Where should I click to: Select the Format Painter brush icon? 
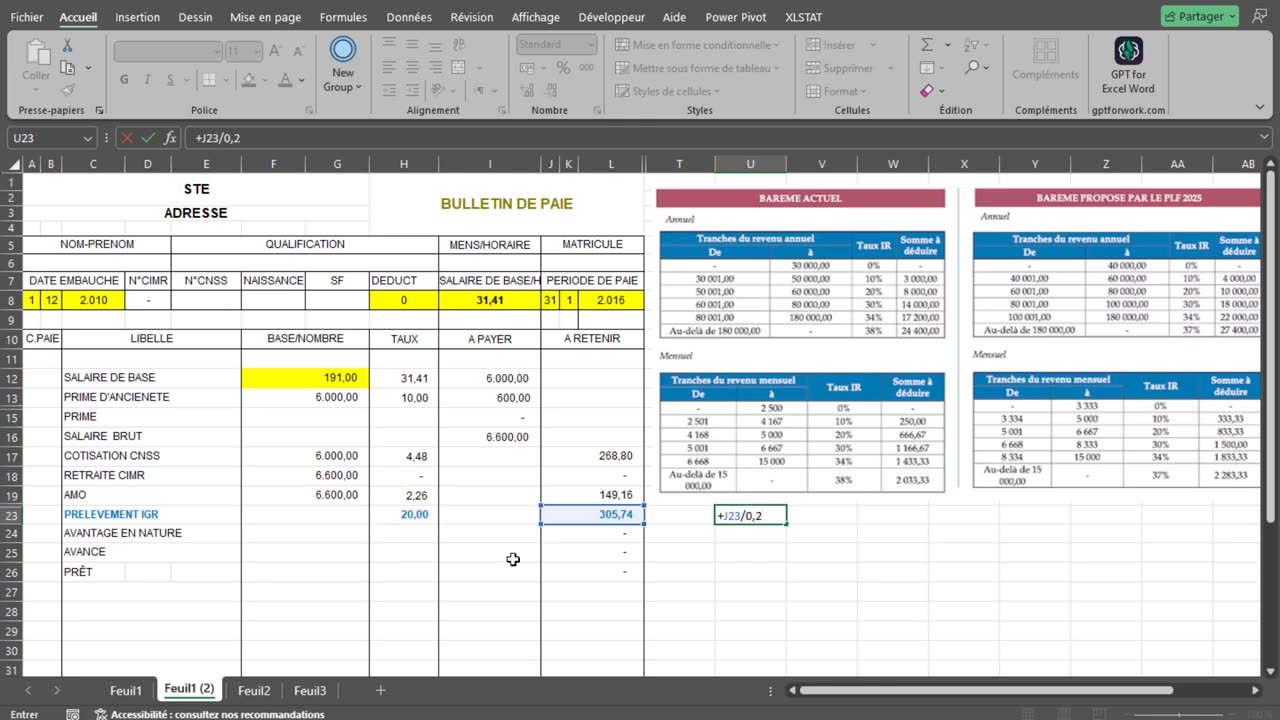click(67, 90)
